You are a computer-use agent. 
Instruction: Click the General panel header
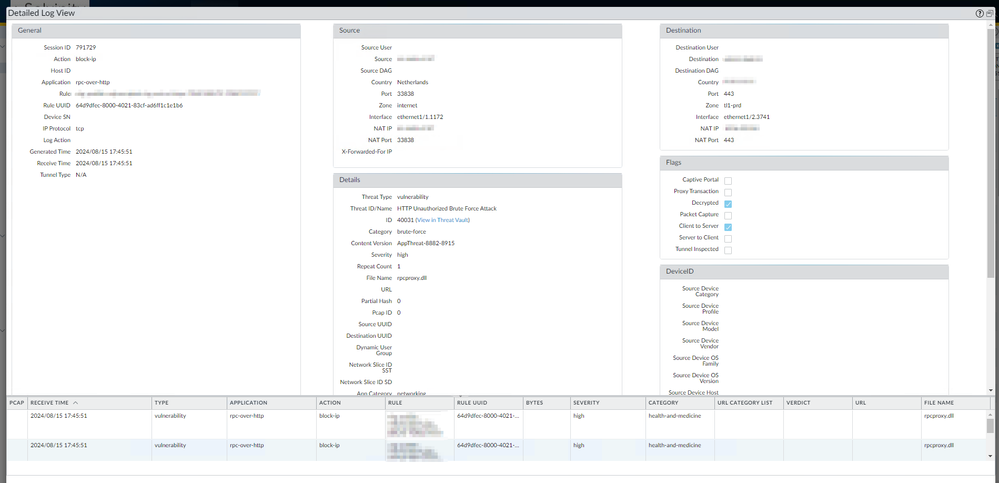(x=156, y=31)
